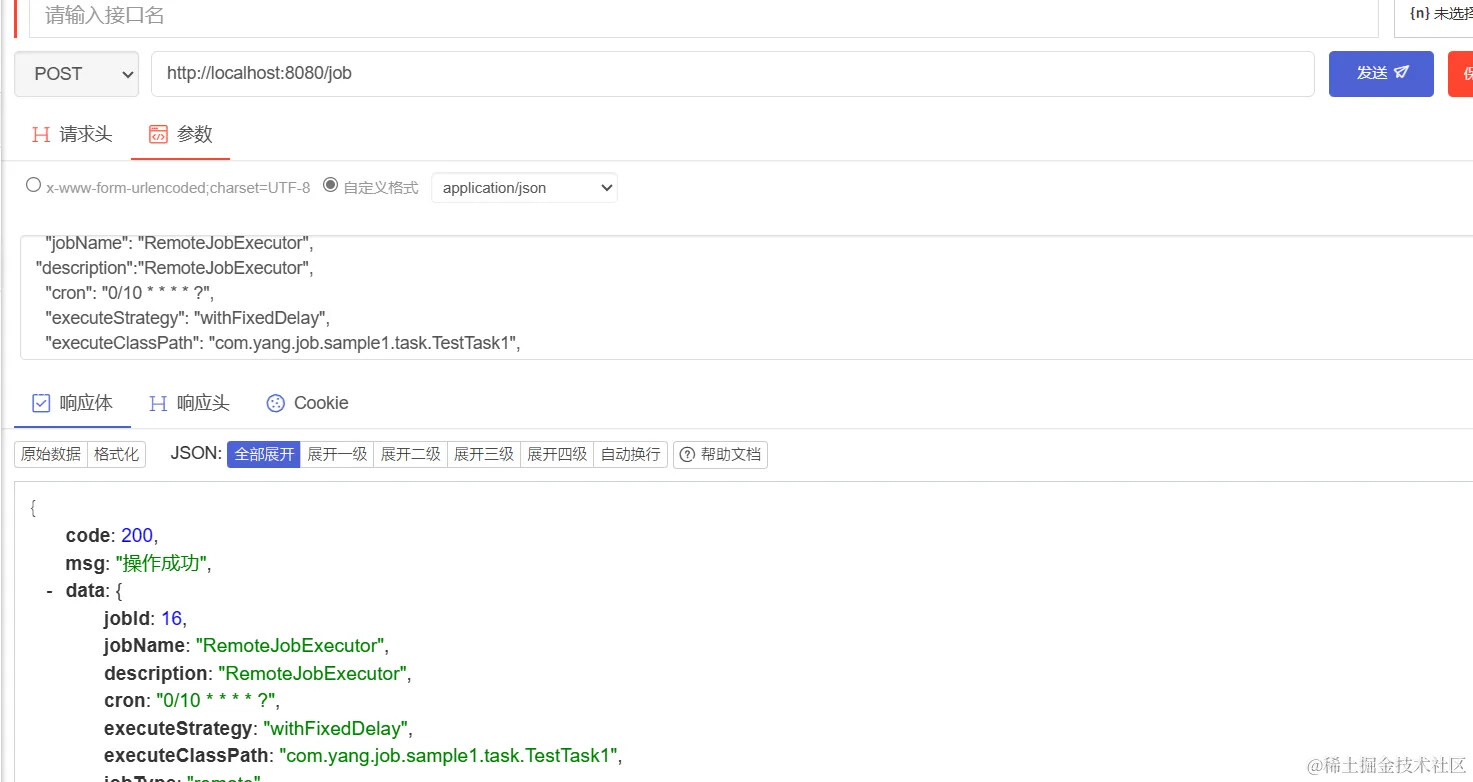Screen dimensions: 1473x782
Task: Click request body "description" line
Action: point(175,268)
